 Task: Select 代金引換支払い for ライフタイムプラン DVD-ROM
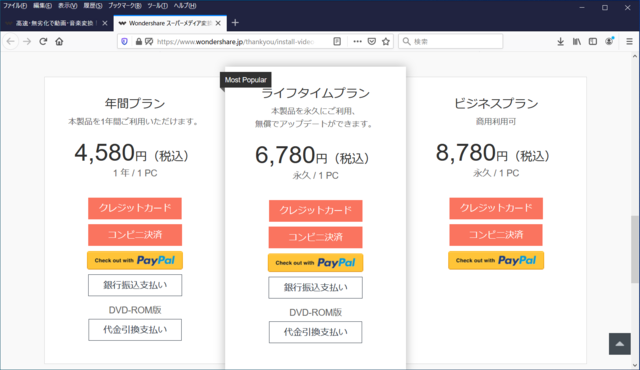(x=316, y=332)
